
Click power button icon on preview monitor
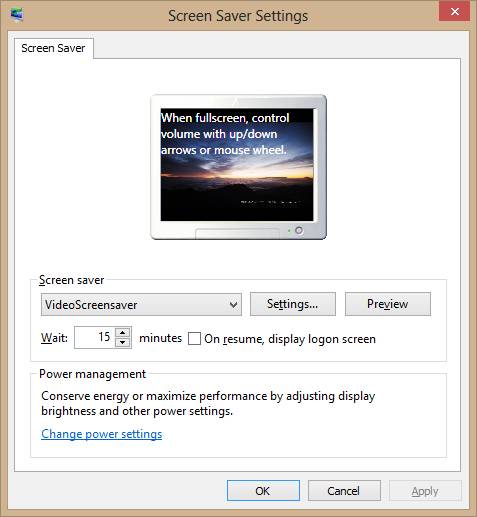point(299,230)
